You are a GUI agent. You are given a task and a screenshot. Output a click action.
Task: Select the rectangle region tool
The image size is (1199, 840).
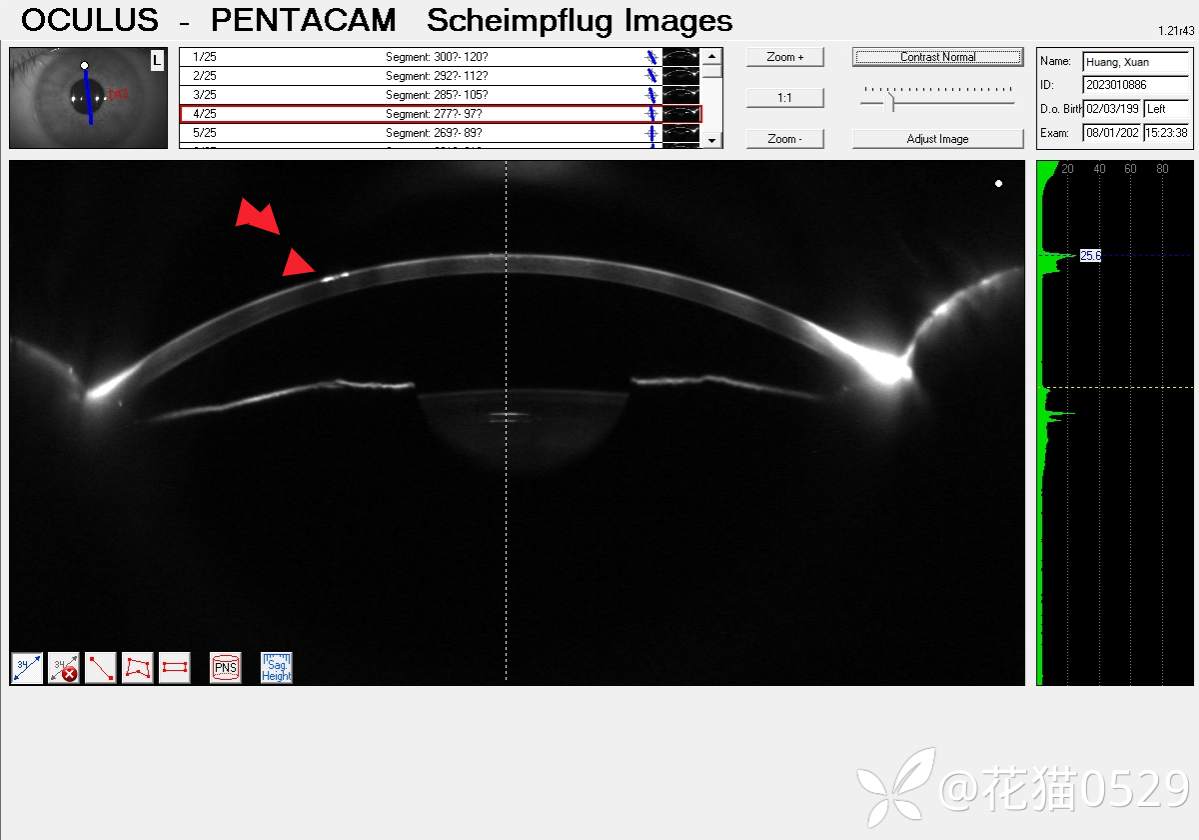175,668
